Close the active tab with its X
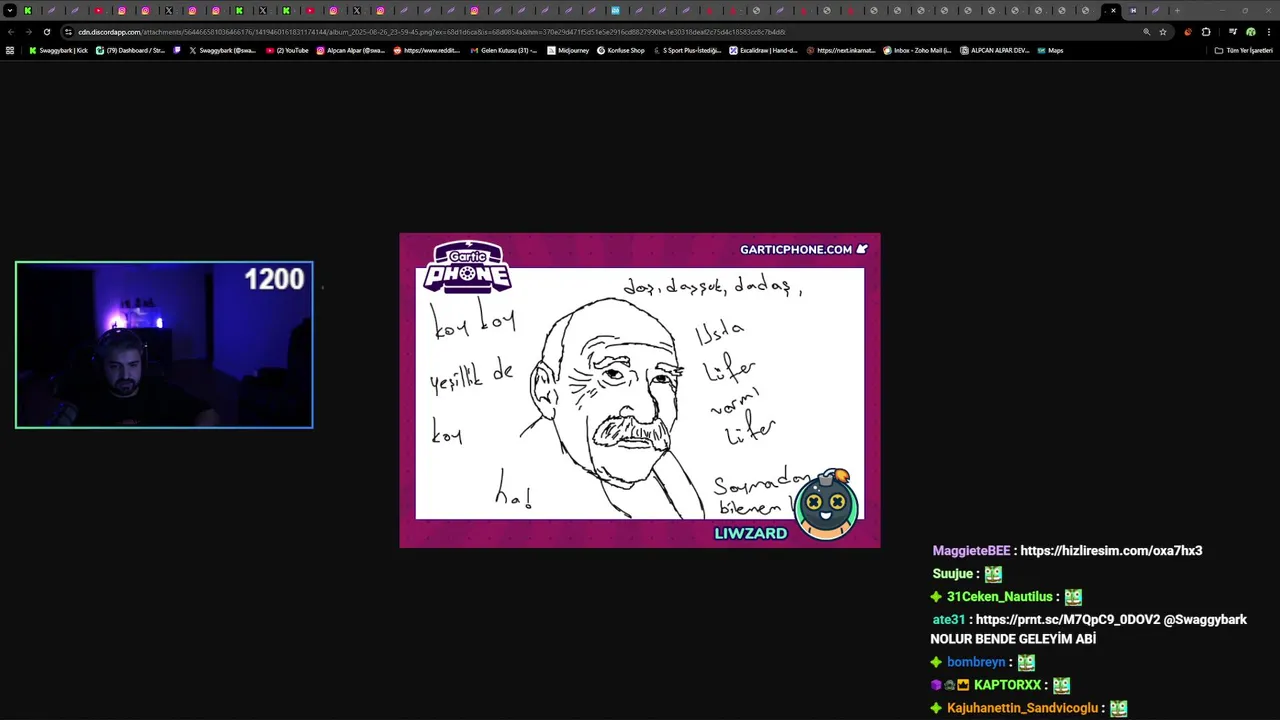This screenshot has height=720, width=1280. (1113, 10)
